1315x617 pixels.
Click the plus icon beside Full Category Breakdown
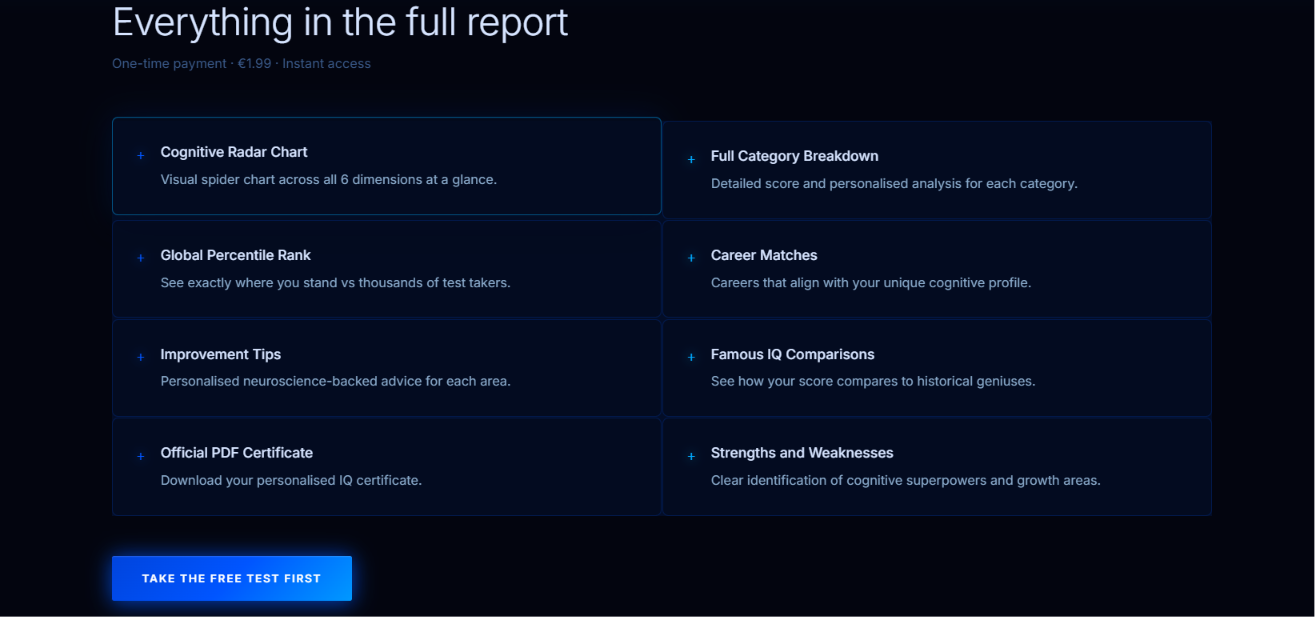(x=691, y=160)
